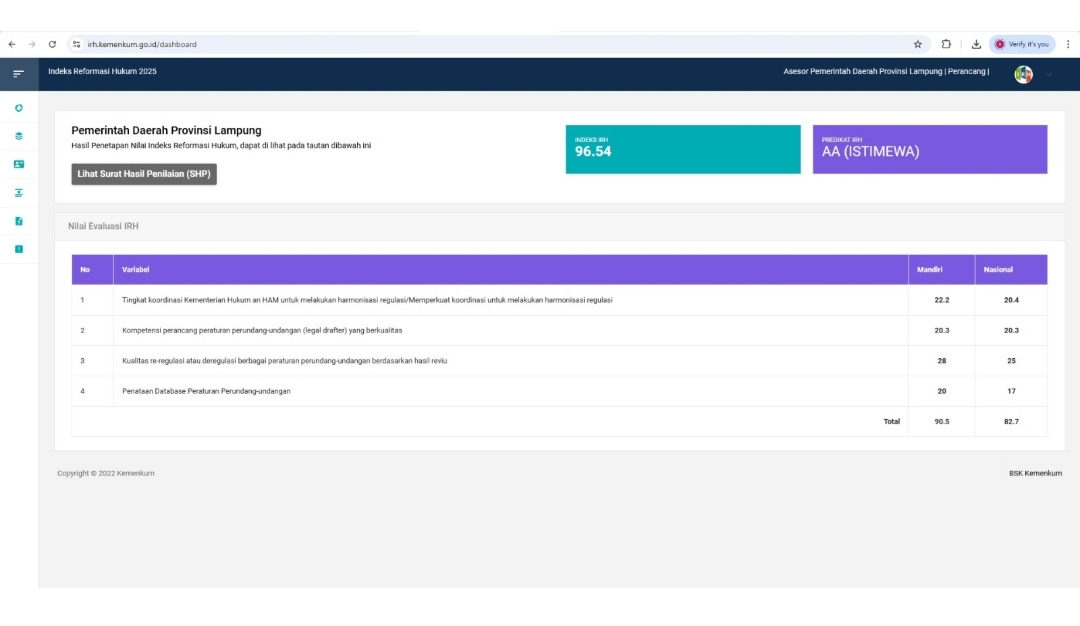This screenshot has width=1080, height=626.
Task: Toggle the hamburger sidebar menu
Action: point(18,73)
